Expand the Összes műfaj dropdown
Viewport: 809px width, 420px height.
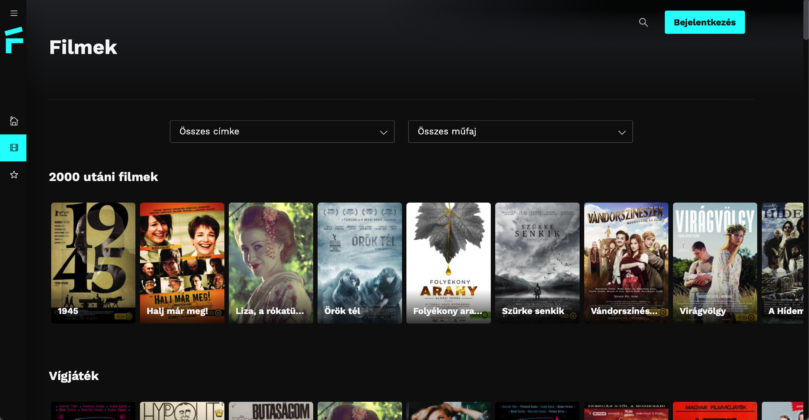519,132
